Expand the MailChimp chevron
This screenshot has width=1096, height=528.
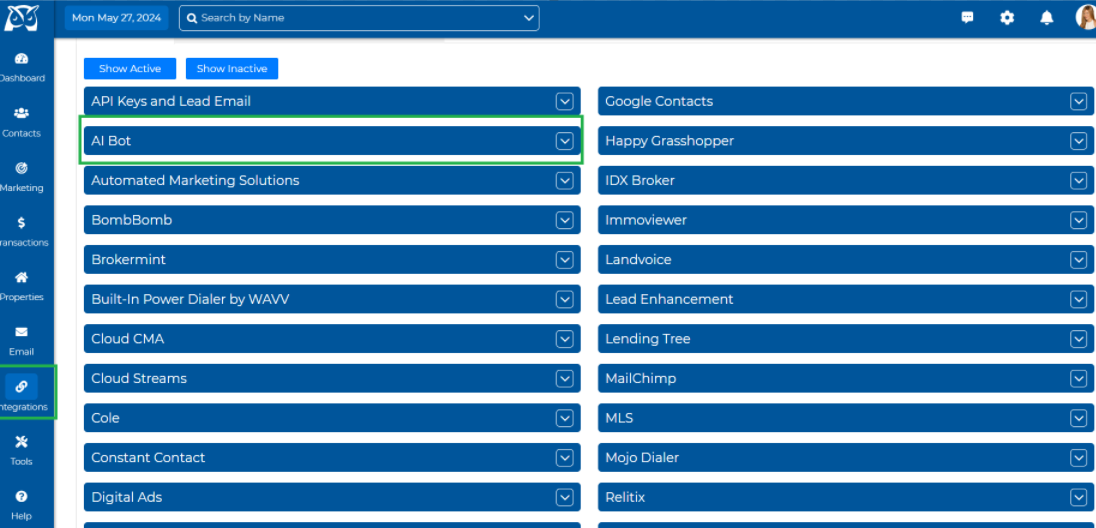click(1078, 378)
